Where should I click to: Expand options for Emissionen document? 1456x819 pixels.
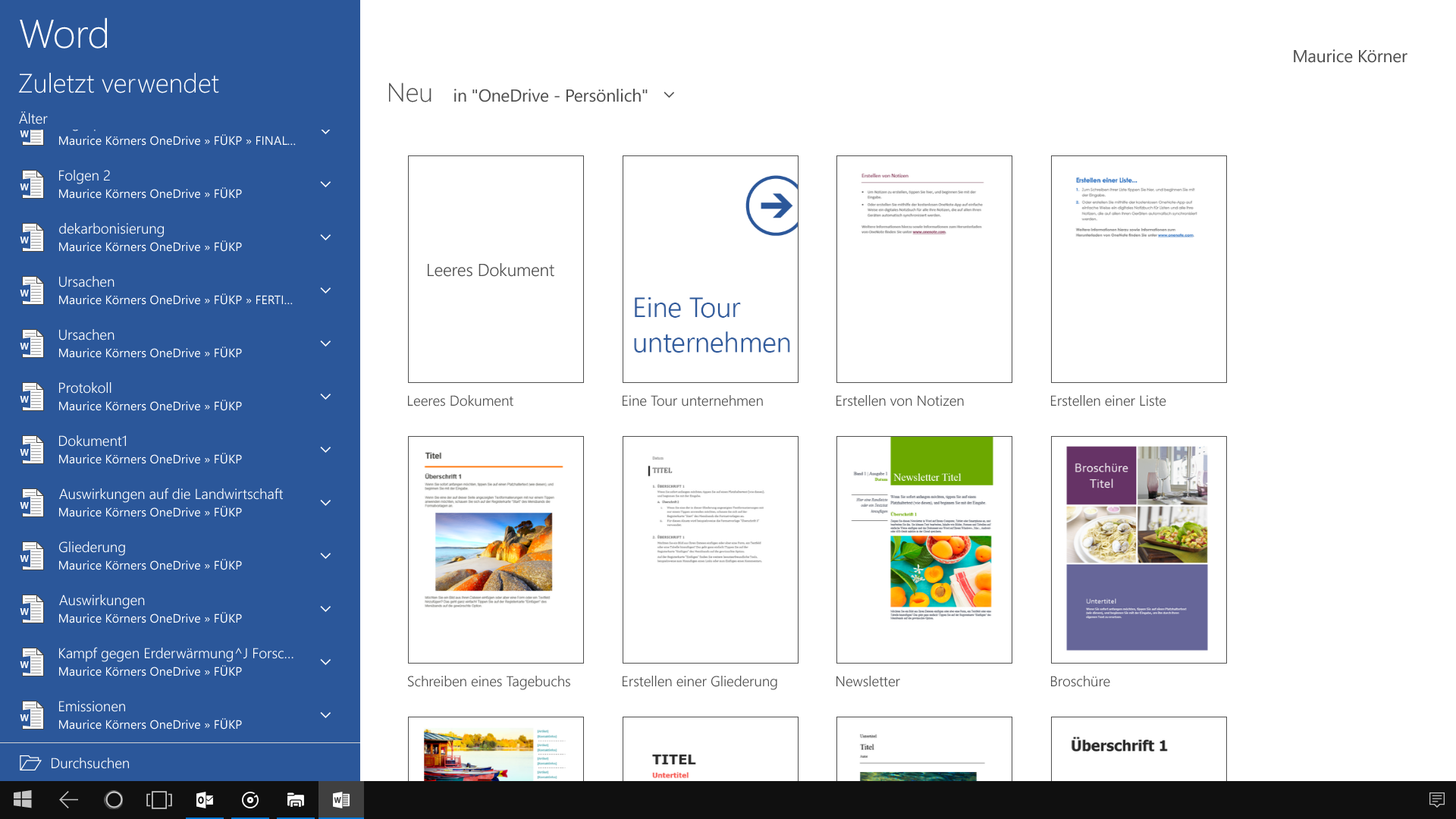[325, 715]
